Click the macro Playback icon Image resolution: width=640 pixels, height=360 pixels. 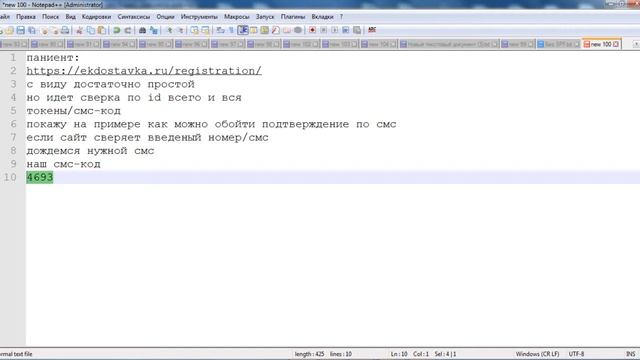coord(335,30)
